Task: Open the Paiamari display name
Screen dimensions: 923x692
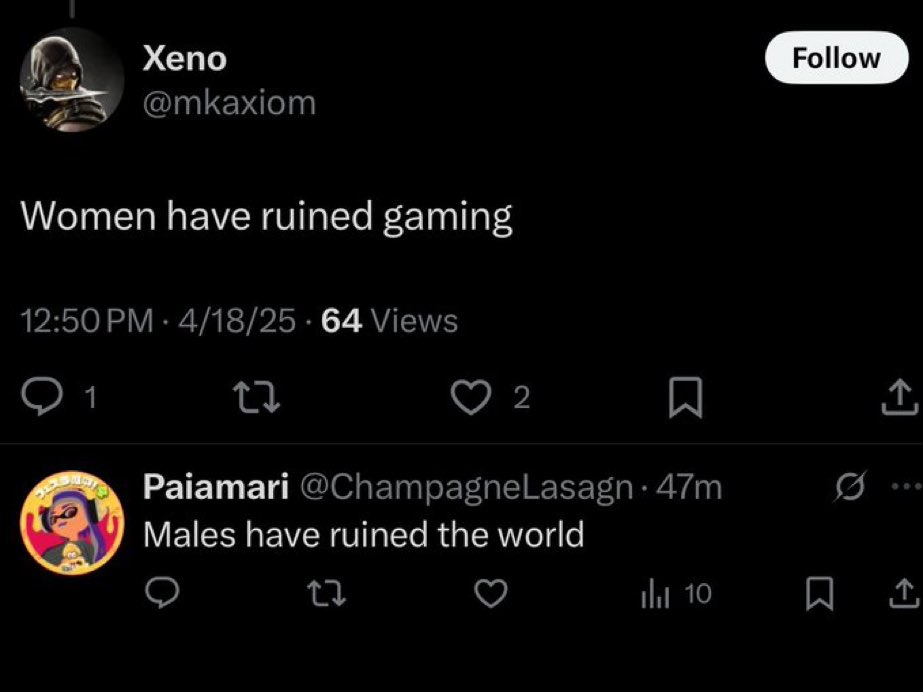Action: point(216,487)
